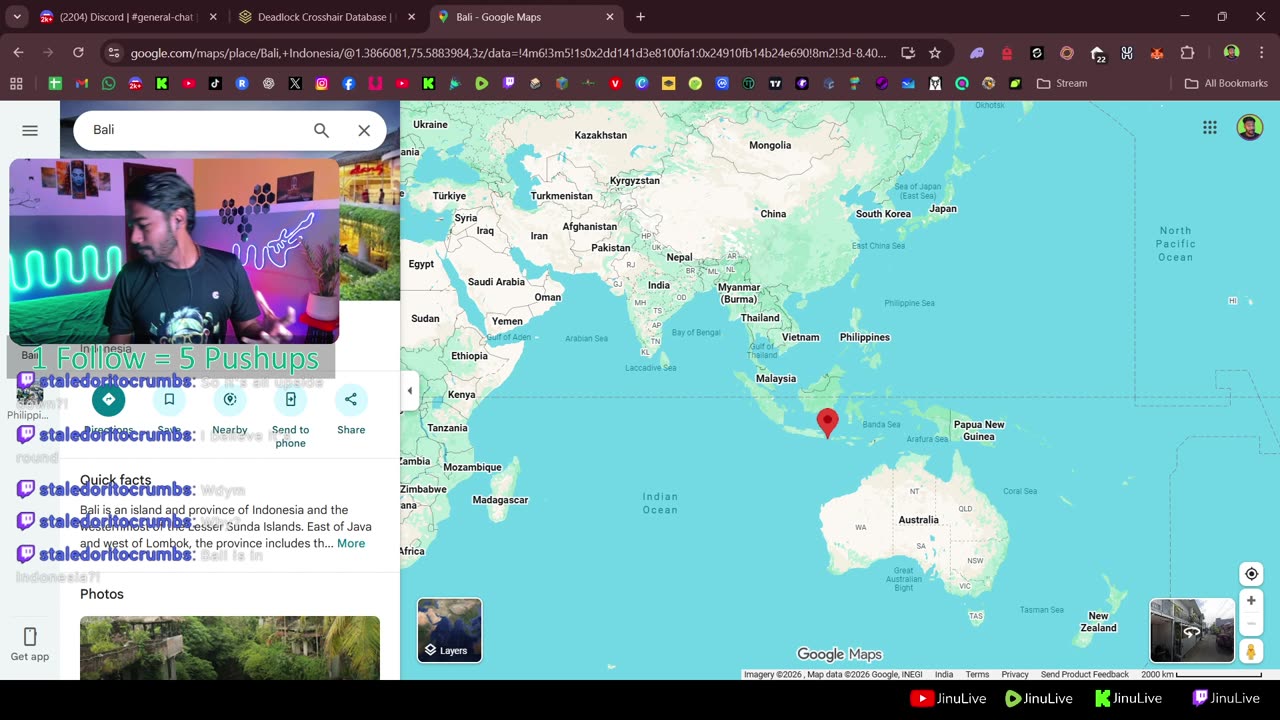The height and width of the screenshot is (720, 1280).
Task: Click the Get app phone icon
Action: [30, 637]
